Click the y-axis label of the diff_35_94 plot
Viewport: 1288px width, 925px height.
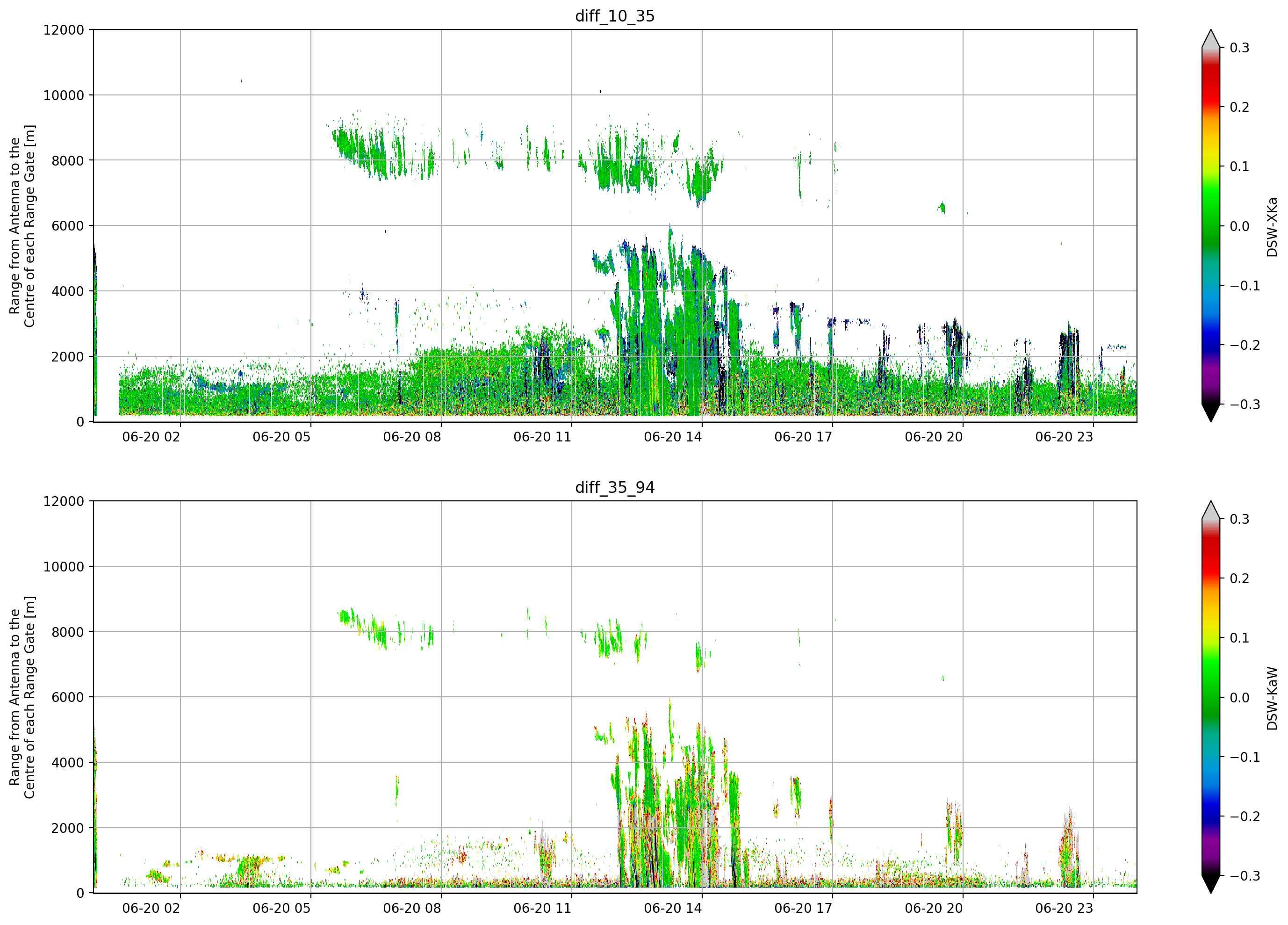pos(22,697)
